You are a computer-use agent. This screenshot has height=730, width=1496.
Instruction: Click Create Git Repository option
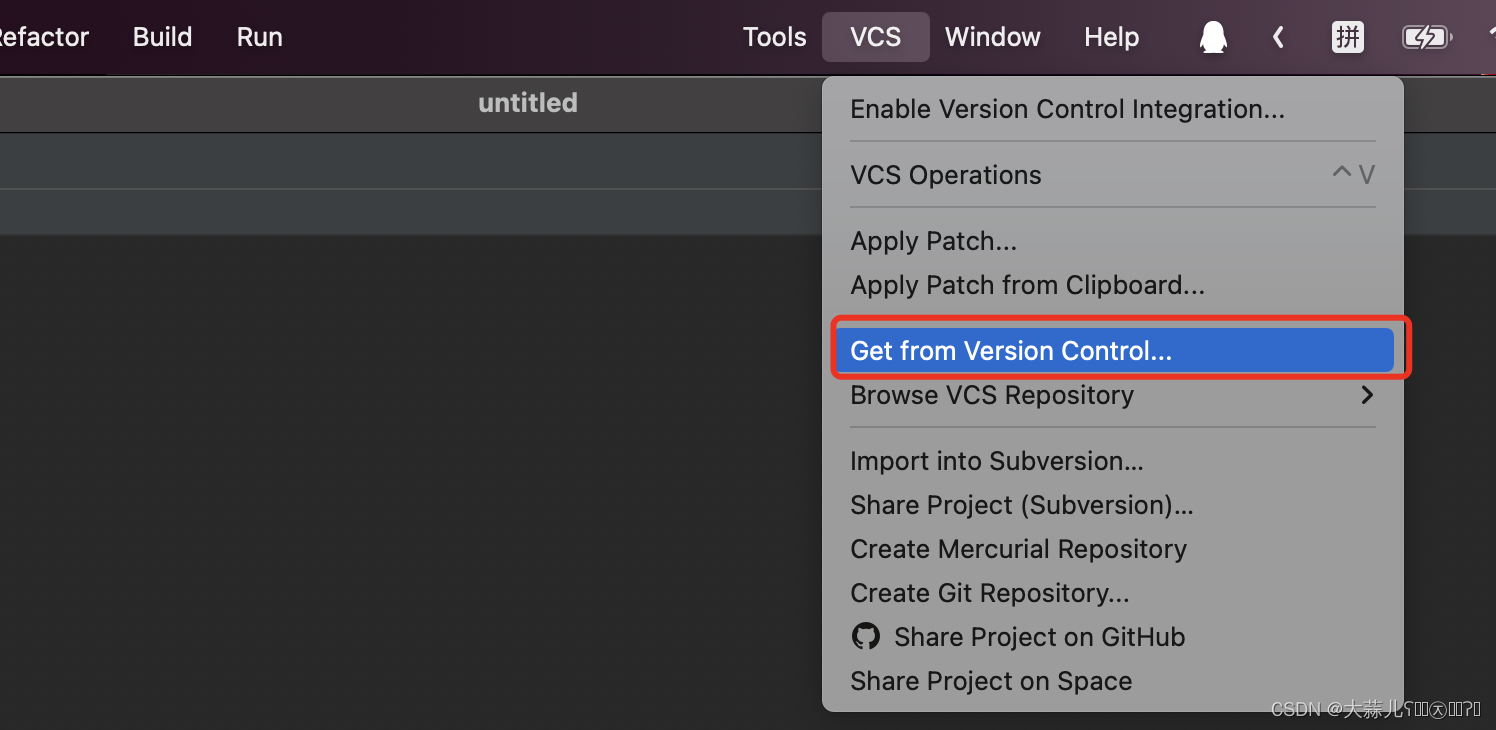pos(989,593)
